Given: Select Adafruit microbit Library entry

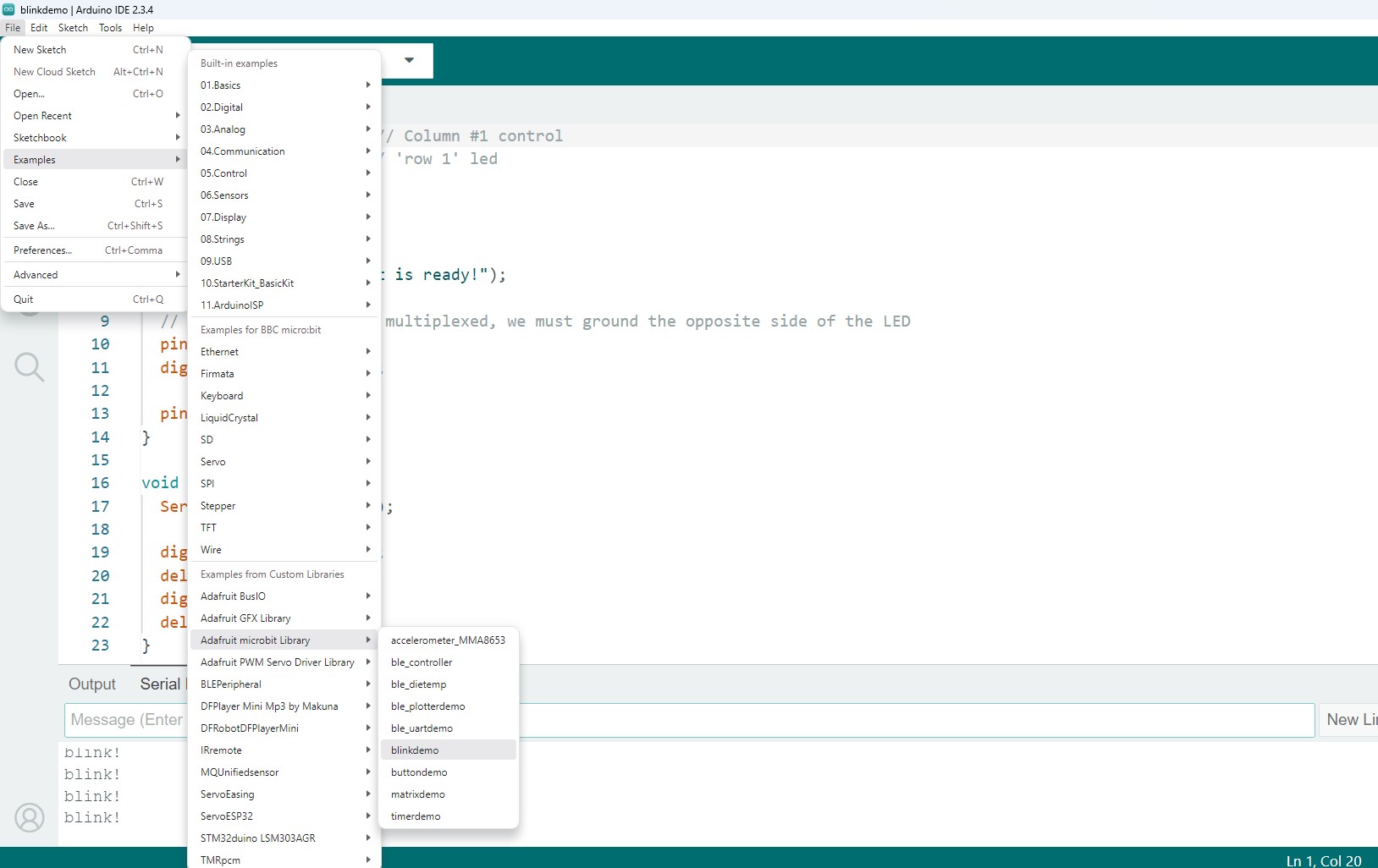Looking at the screenshot, I should tap(284, 640).
